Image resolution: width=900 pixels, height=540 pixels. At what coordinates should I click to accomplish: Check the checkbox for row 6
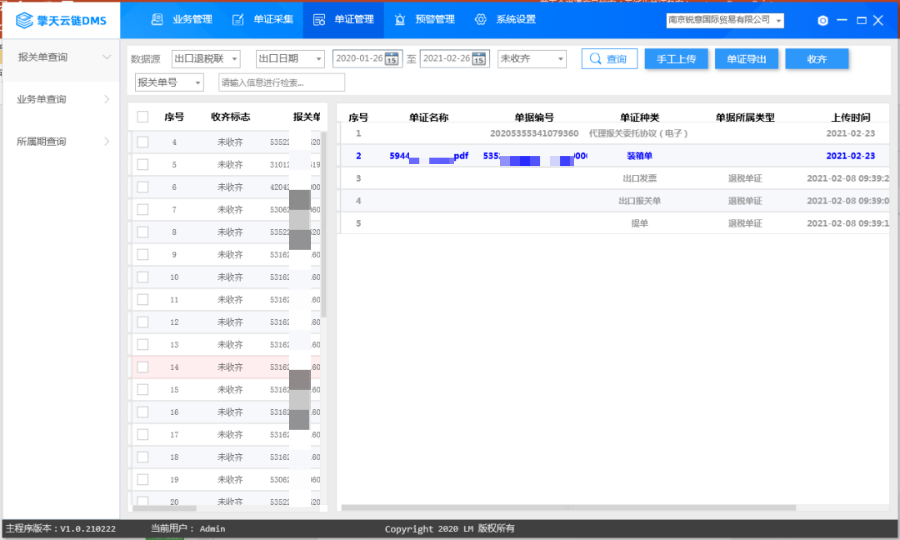pos(142,187)
